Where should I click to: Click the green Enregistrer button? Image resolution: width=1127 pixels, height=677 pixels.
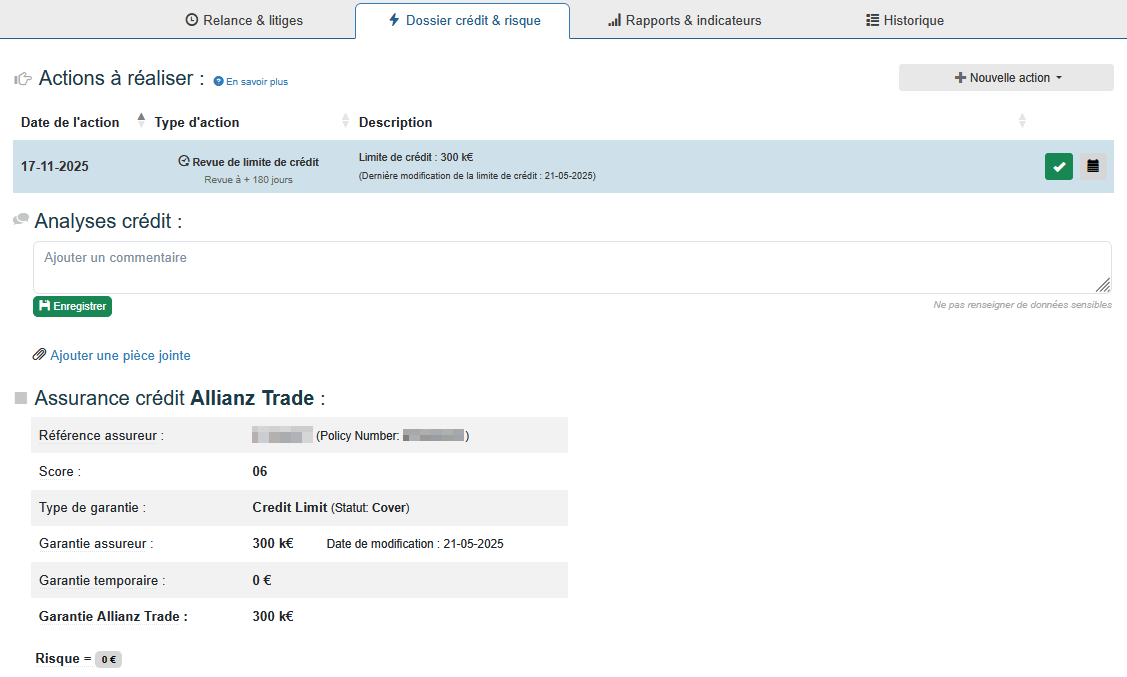coord(72,306)
